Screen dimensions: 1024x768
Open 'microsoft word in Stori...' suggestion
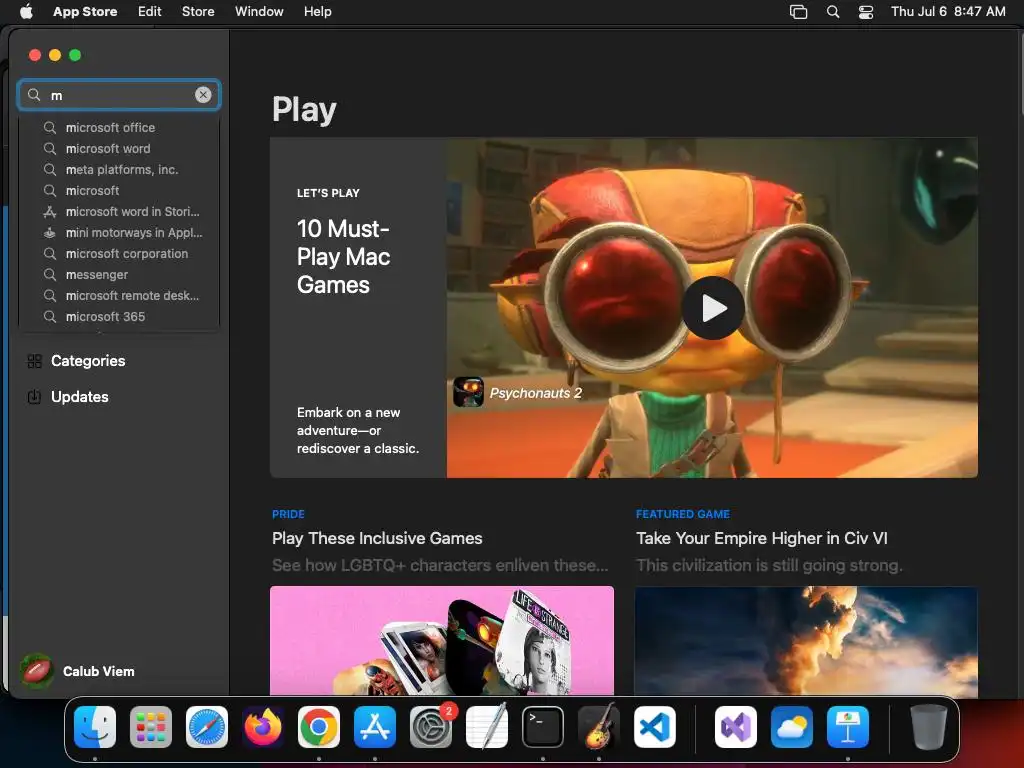click(x=119, y=211)
